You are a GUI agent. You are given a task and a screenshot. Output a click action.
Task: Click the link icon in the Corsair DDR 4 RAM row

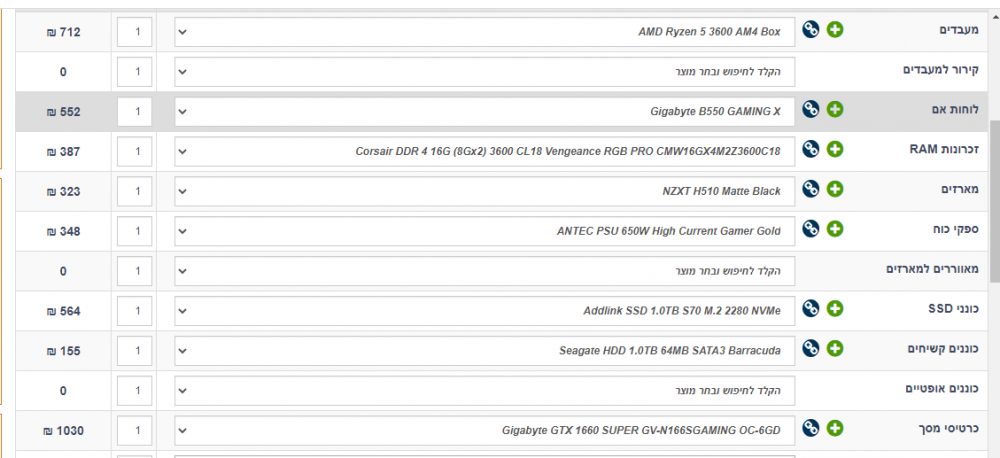pos(811,149)
